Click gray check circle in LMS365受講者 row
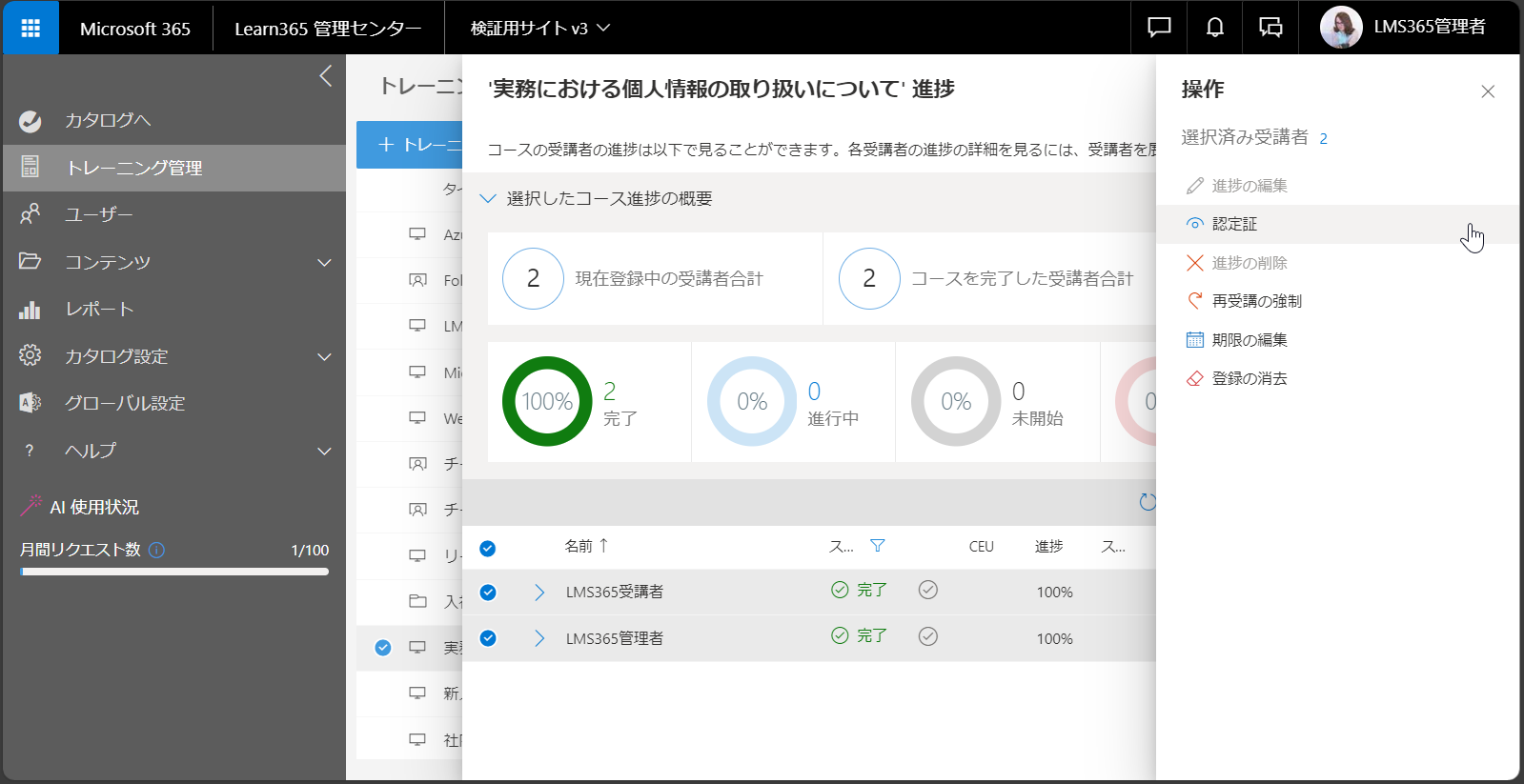 click(928, 590)
